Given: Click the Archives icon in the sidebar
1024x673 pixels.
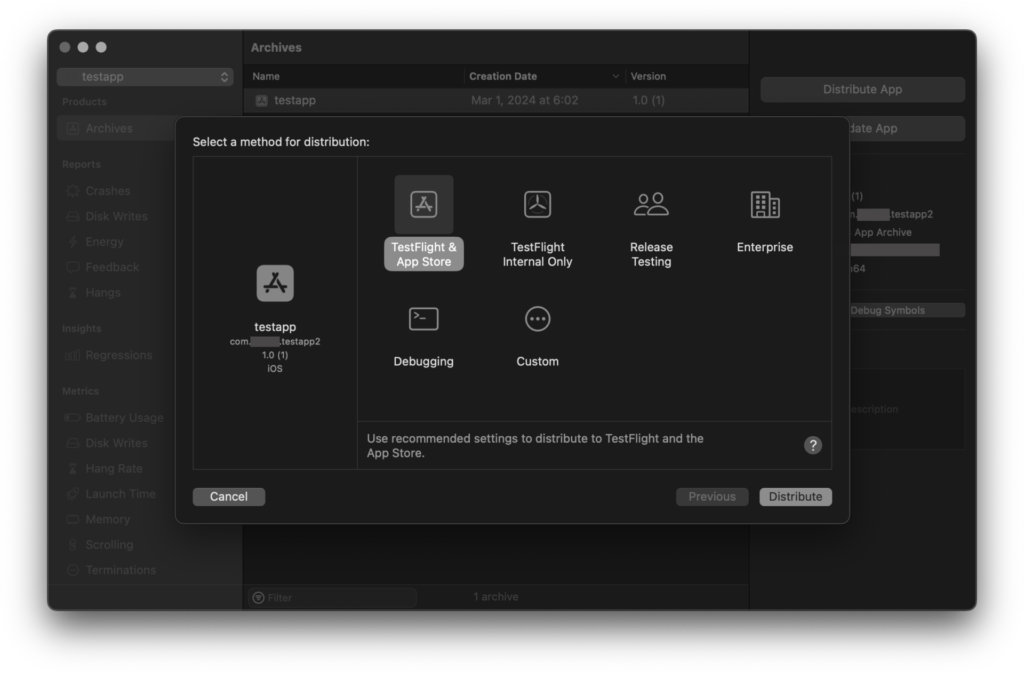Looking at the screenshot, I should [x=72, y=129].
